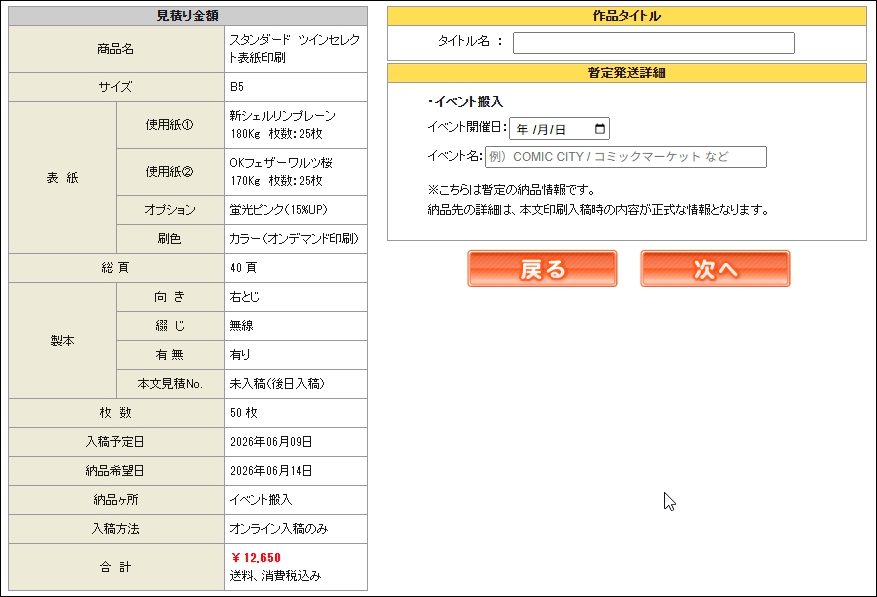Select the product name スタンダード ツインセレクト表紙印刷
Viewport: 877px width, 597px height.
pyautogui.click(x=295, y=49)
